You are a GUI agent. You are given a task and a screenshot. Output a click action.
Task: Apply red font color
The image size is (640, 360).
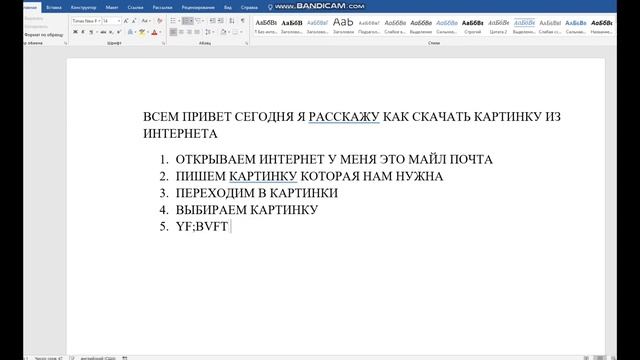154,32
